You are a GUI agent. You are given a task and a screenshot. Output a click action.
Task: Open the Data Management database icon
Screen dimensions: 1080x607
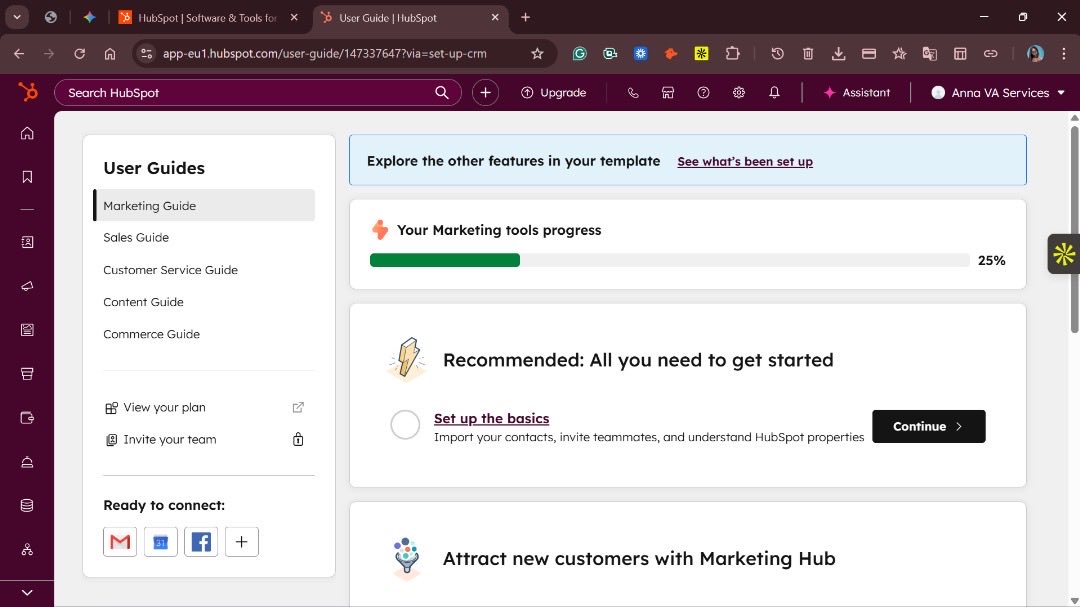pyautogui.click(x=27, y=505)
